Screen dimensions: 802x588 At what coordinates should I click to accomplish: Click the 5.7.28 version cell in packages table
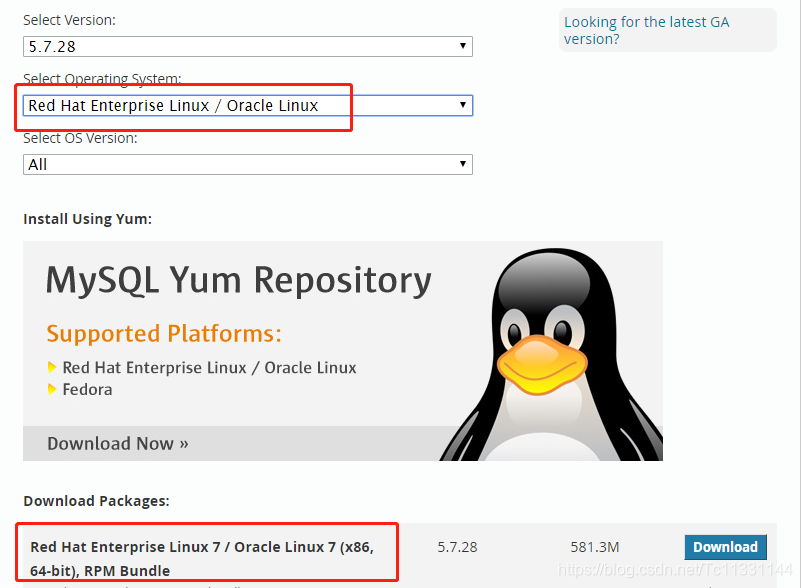pyautogui.click(x=457, y=547)
